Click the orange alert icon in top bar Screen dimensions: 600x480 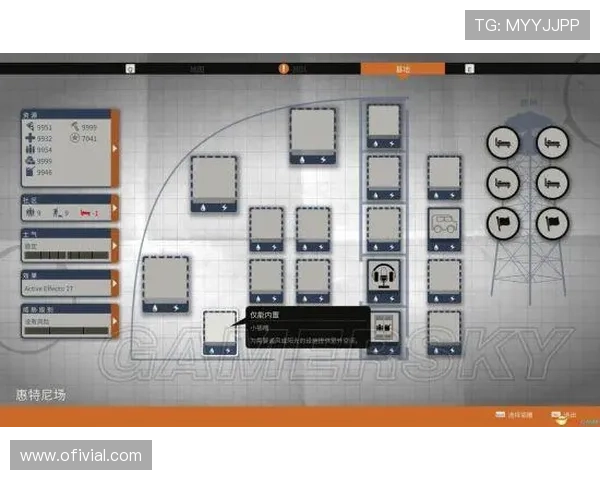[283, 69]
